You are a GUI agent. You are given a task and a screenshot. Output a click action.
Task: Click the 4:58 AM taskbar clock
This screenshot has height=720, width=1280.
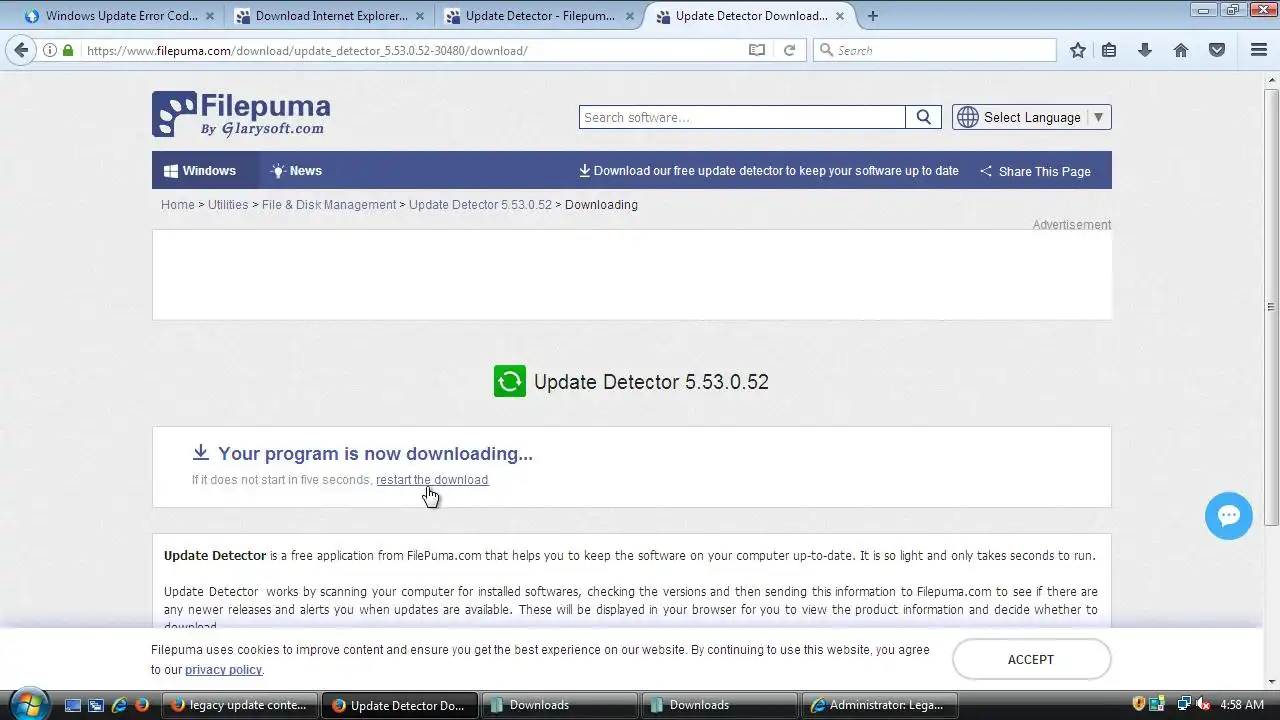1242,705
